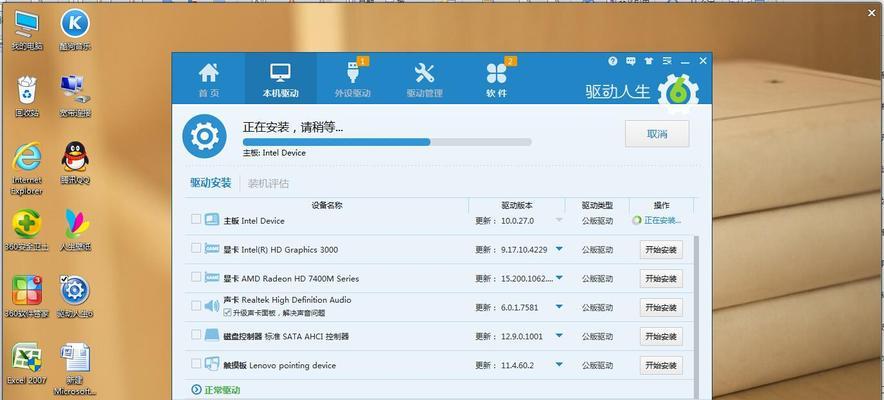Select the 360软件管家 desktop icon
This screenshot has width=884, height=400.
click(x=27, y=296)
